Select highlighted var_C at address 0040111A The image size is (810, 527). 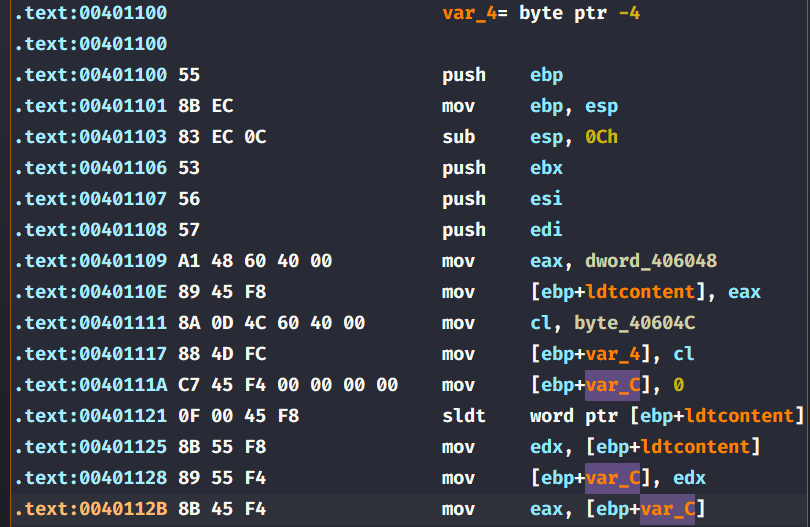612,385
